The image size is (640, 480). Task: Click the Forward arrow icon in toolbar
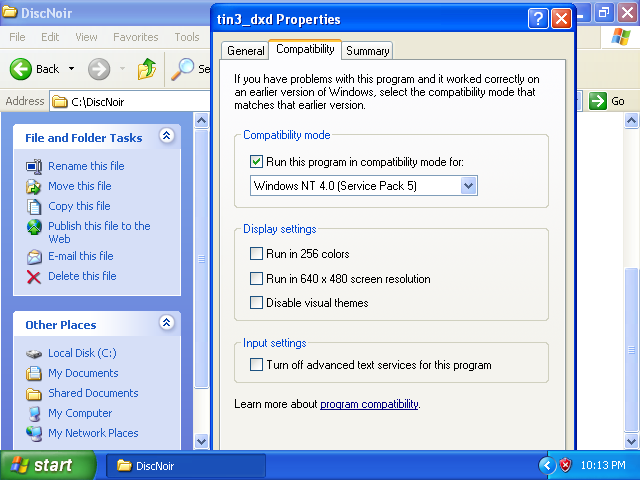pyautogui.click(x=99, y=69)
